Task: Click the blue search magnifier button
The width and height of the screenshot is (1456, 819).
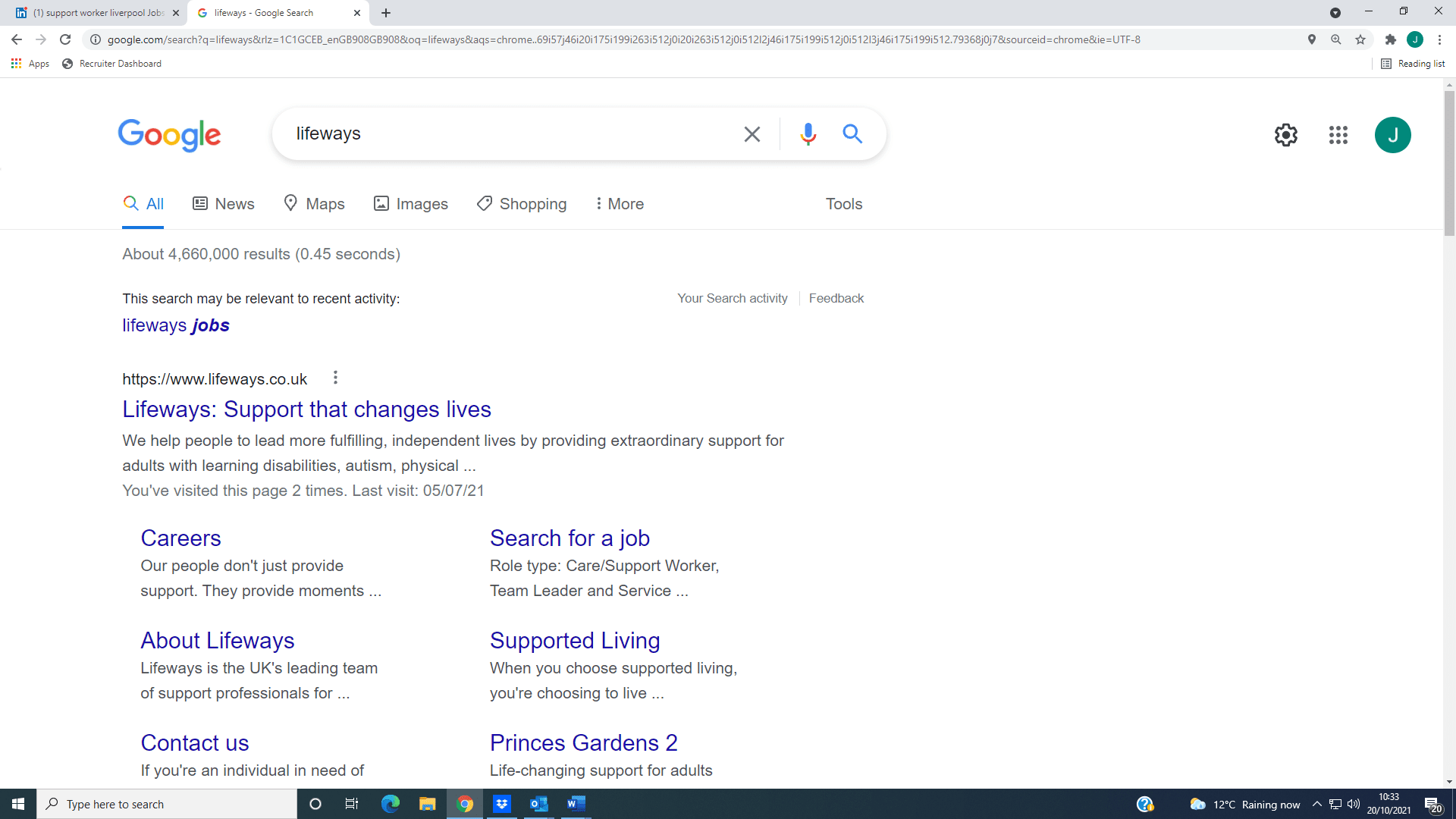Action: pos(852,134)
